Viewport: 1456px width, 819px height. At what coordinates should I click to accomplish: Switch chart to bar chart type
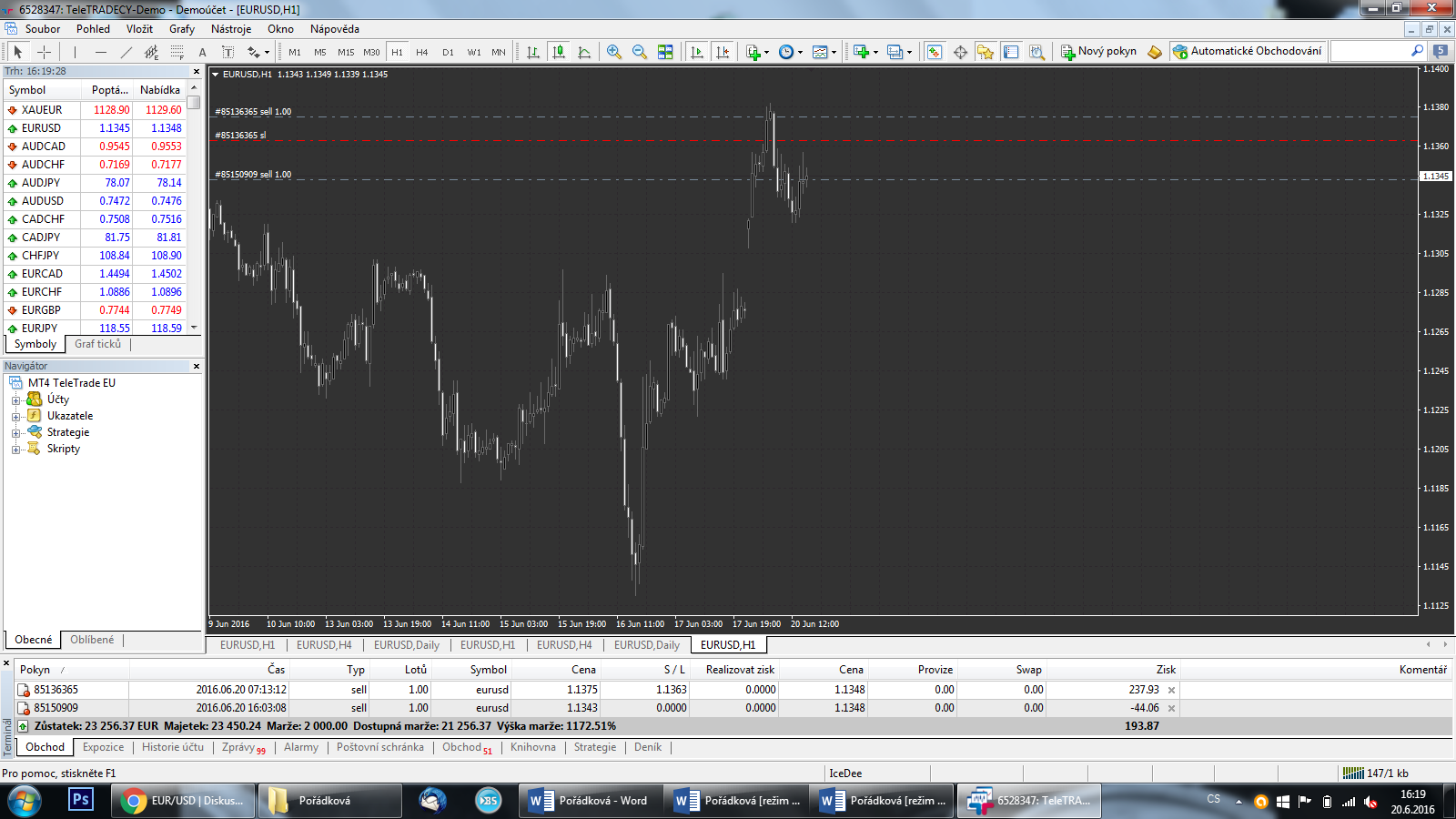point(533,52)
